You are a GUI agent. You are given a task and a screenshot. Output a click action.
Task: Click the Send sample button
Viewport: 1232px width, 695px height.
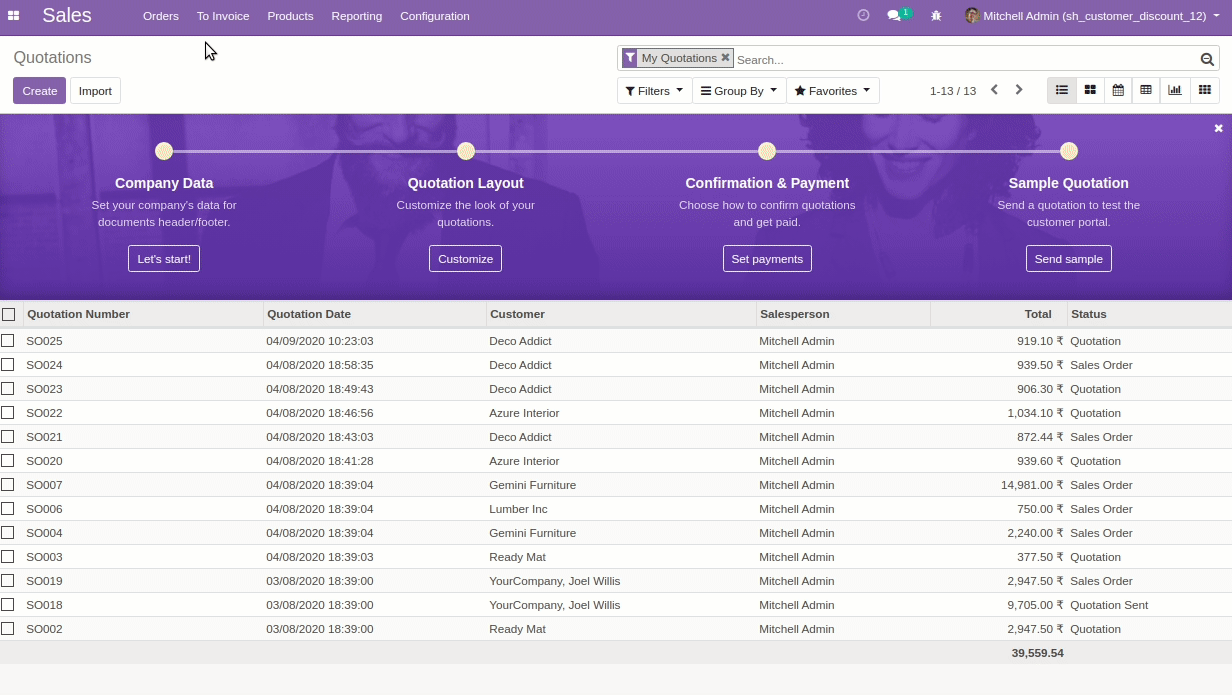(1069, 259)
